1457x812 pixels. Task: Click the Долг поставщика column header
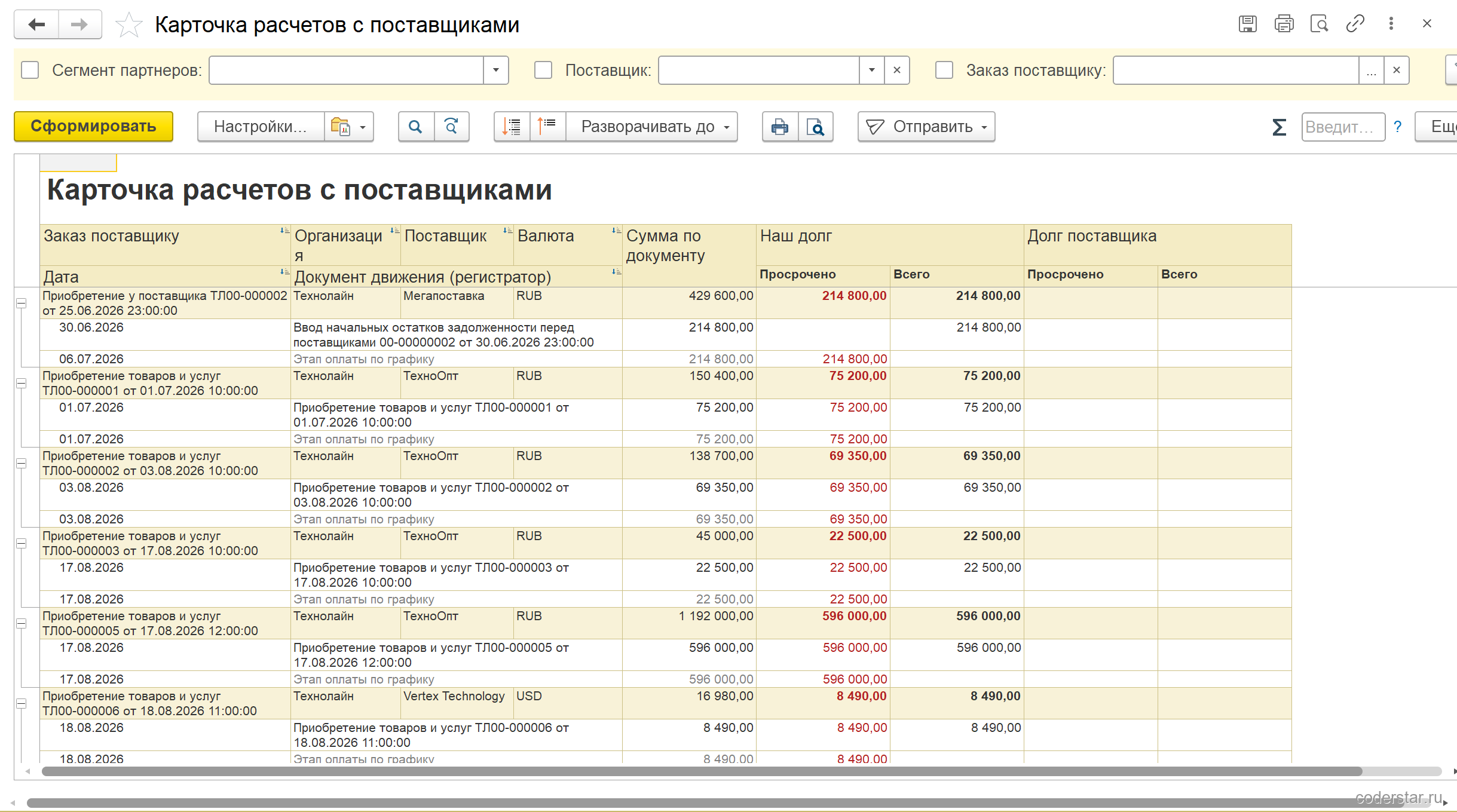[x=1158, y=244]
